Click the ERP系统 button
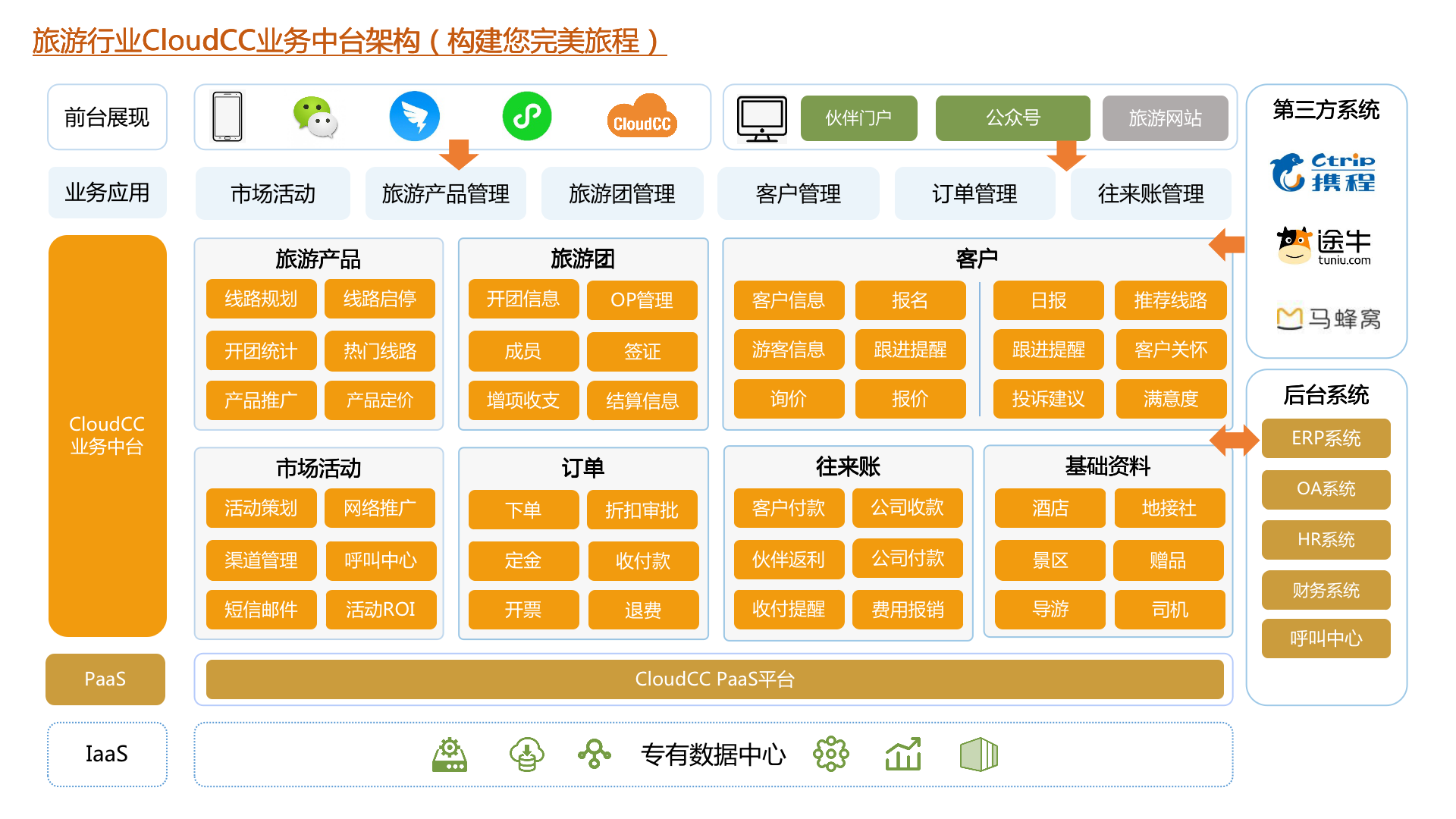This screenshot has width=1456, height=819. [1326, 438]
